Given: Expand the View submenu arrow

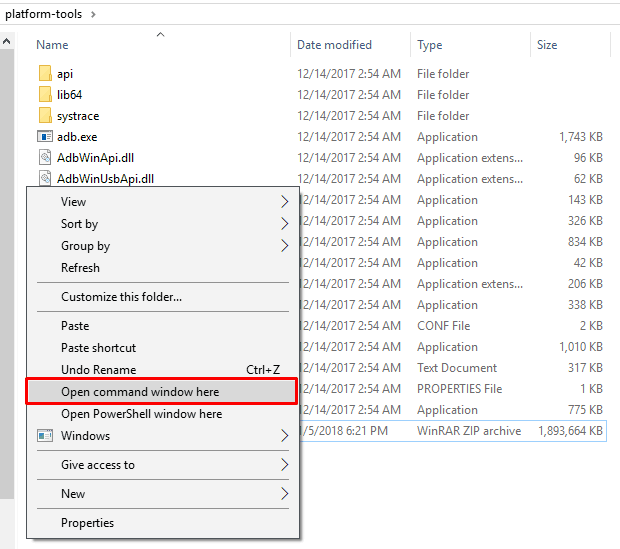Looking at the screenshot, I should coord(284,202).
